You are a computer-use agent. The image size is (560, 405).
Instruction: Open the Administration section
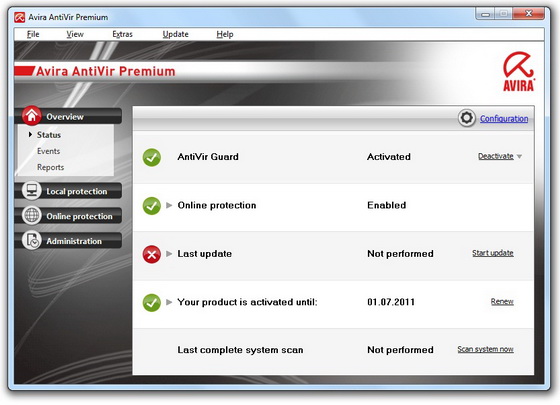click(x=68, y=241)
